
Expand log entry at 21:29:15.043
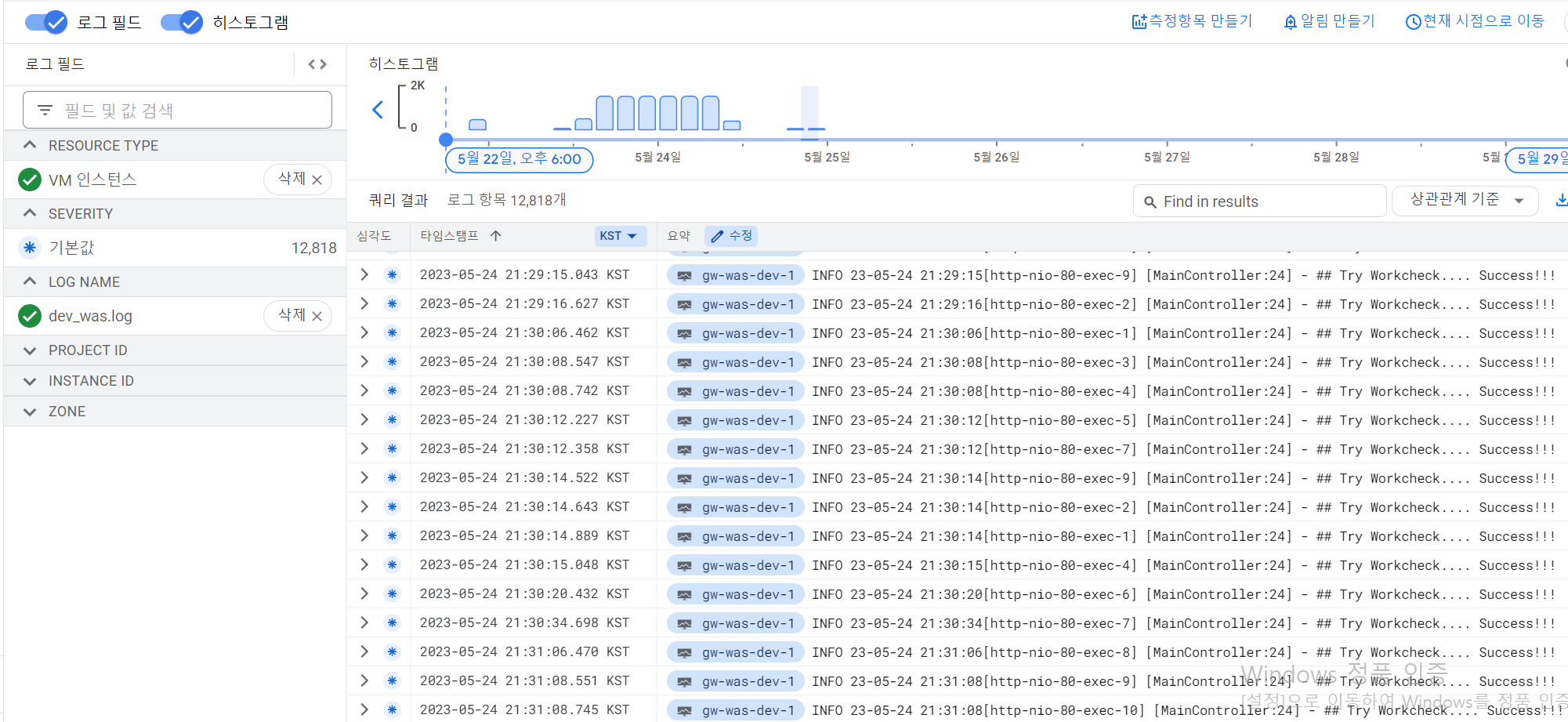(364, 274)
